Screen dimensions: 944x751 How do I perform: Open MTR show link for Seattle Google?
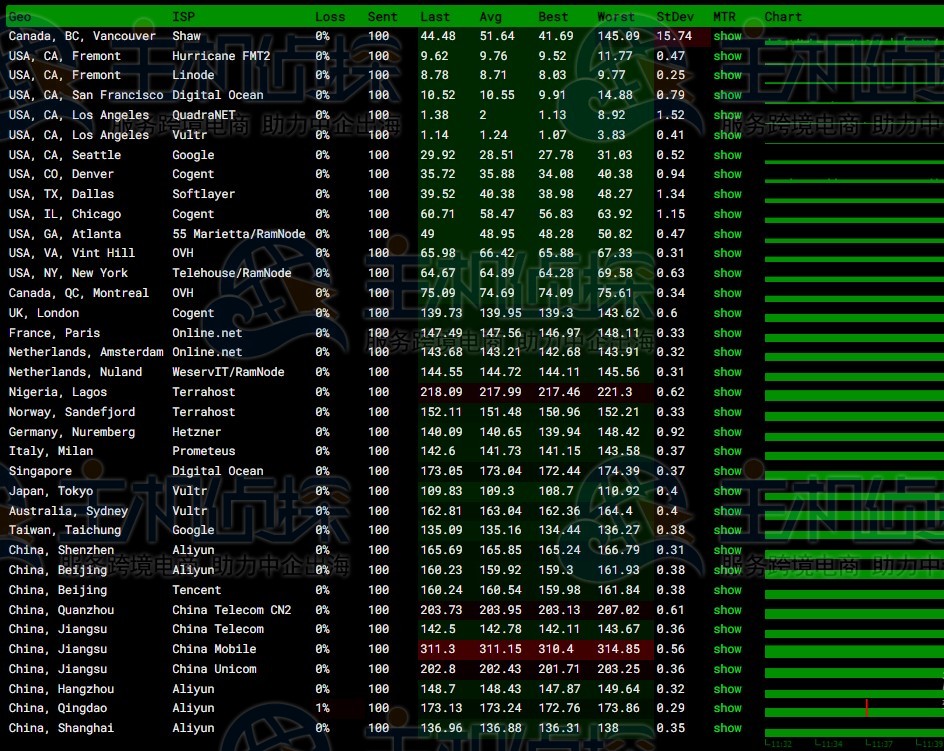click(x=727, y=155)
